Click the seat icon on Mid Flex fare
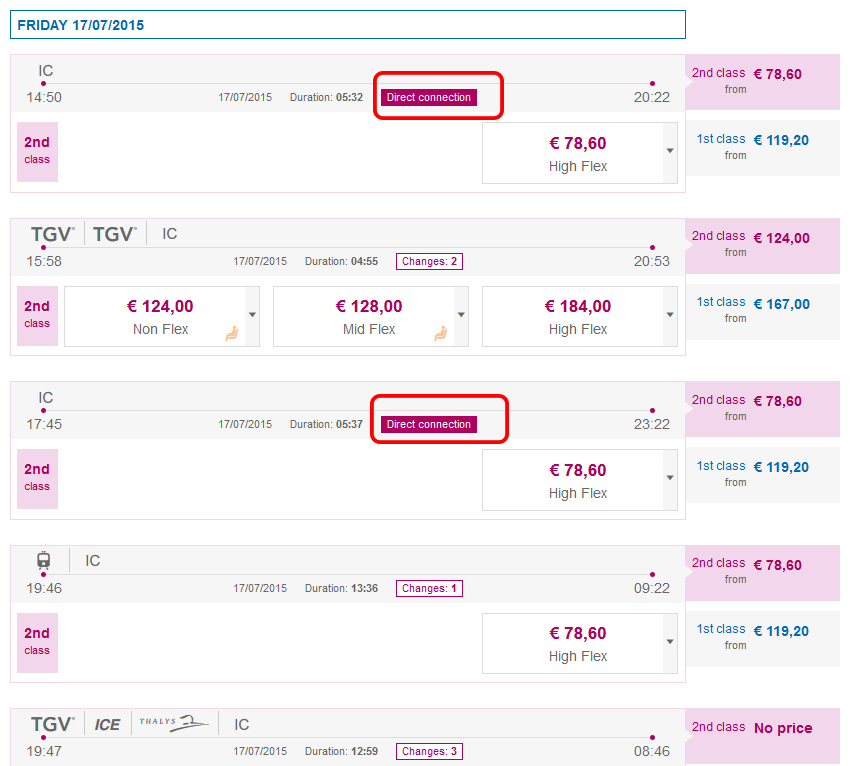The image size is (865, 766). tap(440, 334)
